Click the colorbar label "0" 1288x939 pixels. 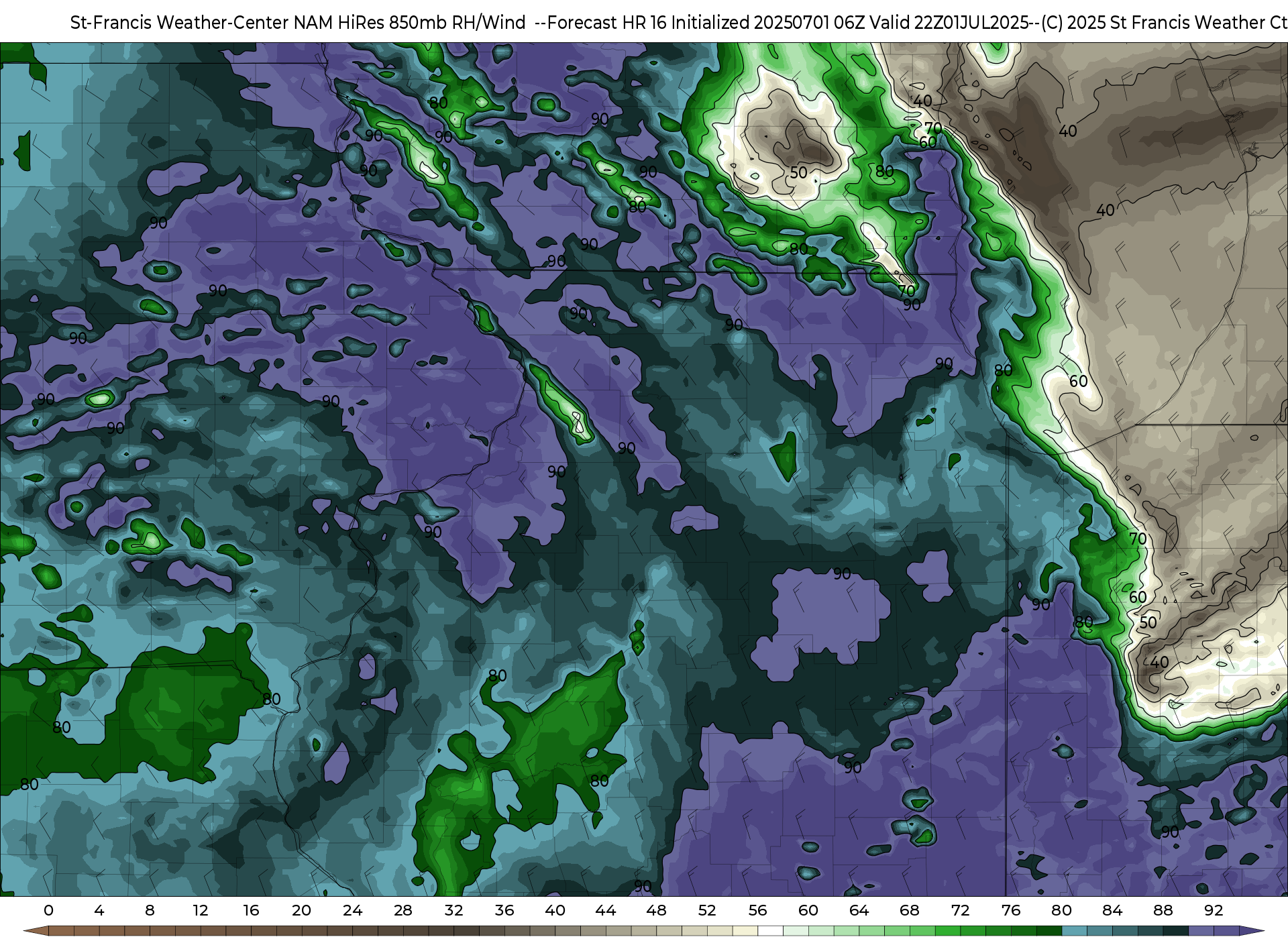pyautogui.click(x=48, y=911)
